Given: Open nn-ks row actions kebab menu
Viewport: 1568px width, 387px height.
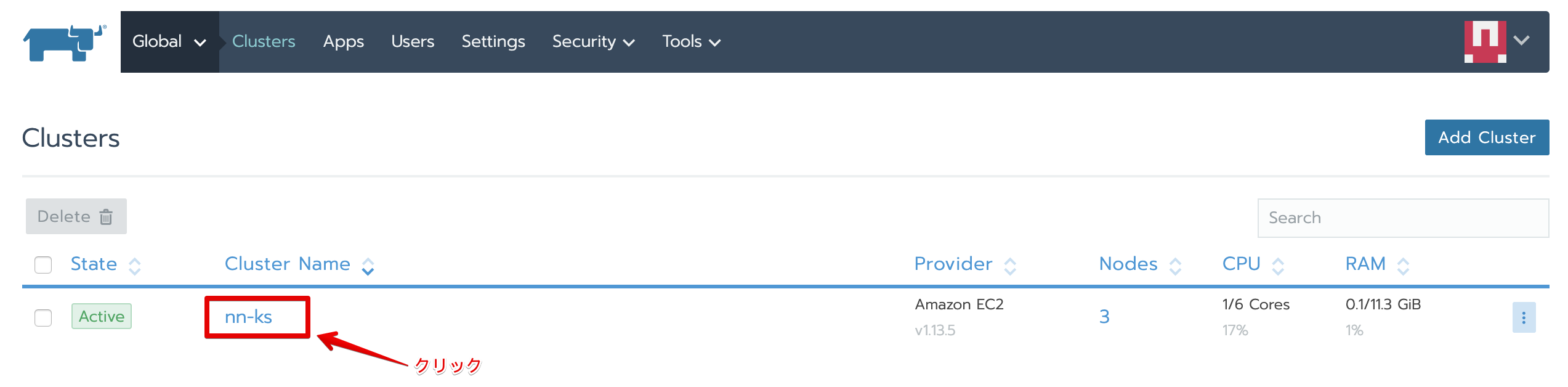Looking at the screenshot, I should 1523,317.
